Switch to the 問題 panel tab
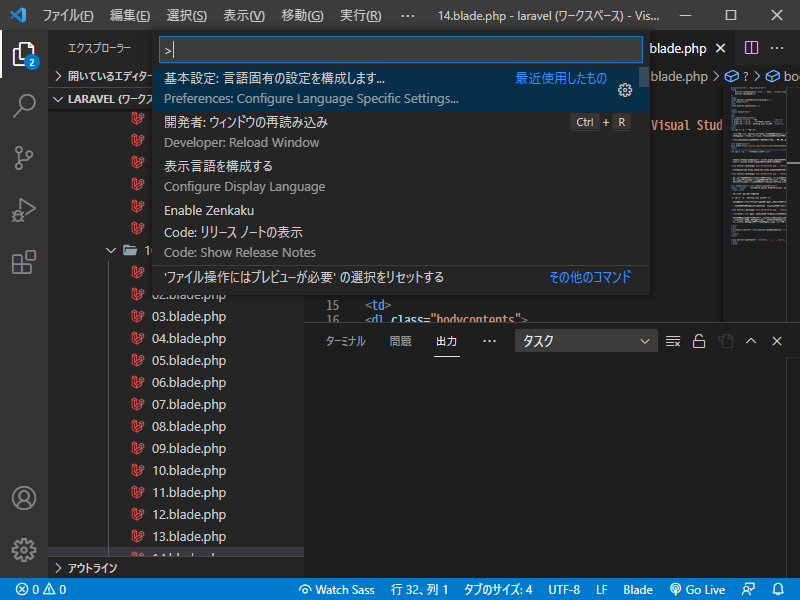The image size is (800, 600). 401,341
